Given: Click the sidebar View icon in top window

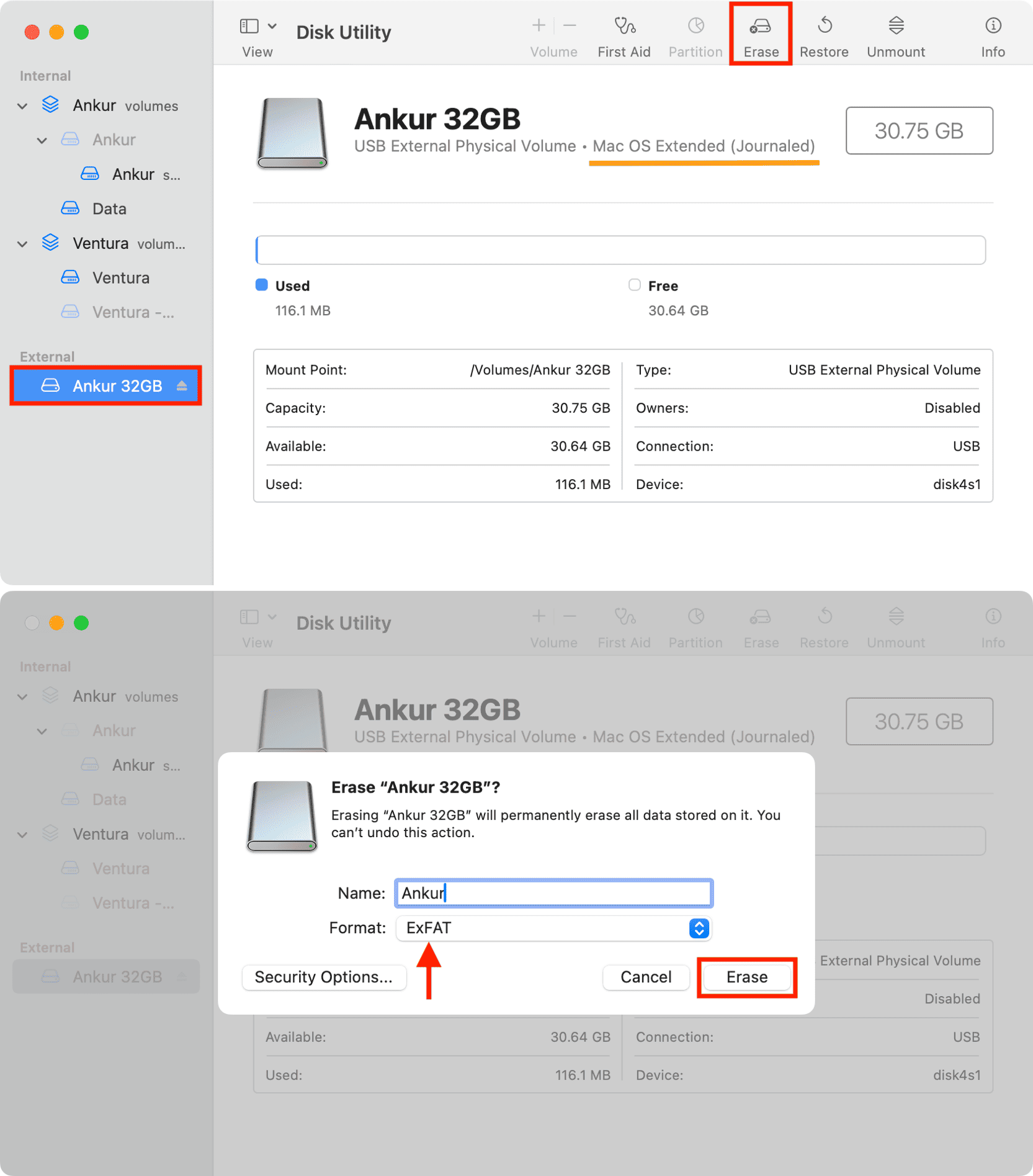Looking at the screenshot, I should coord(249,26).
